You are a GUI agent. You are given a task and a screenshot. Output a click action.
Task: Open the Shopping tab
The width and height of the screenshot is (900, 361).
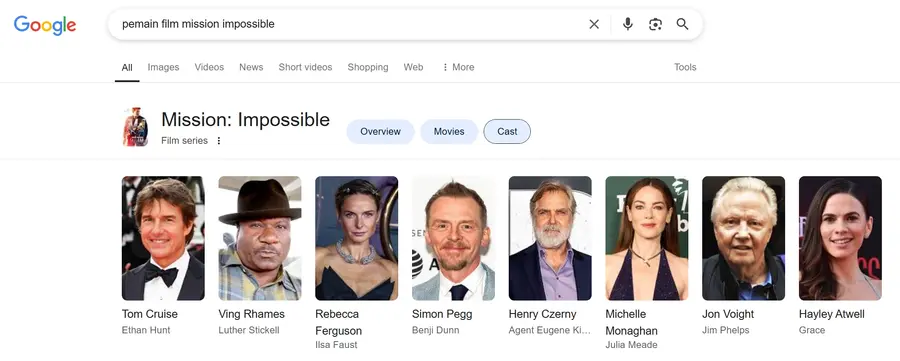368,67
